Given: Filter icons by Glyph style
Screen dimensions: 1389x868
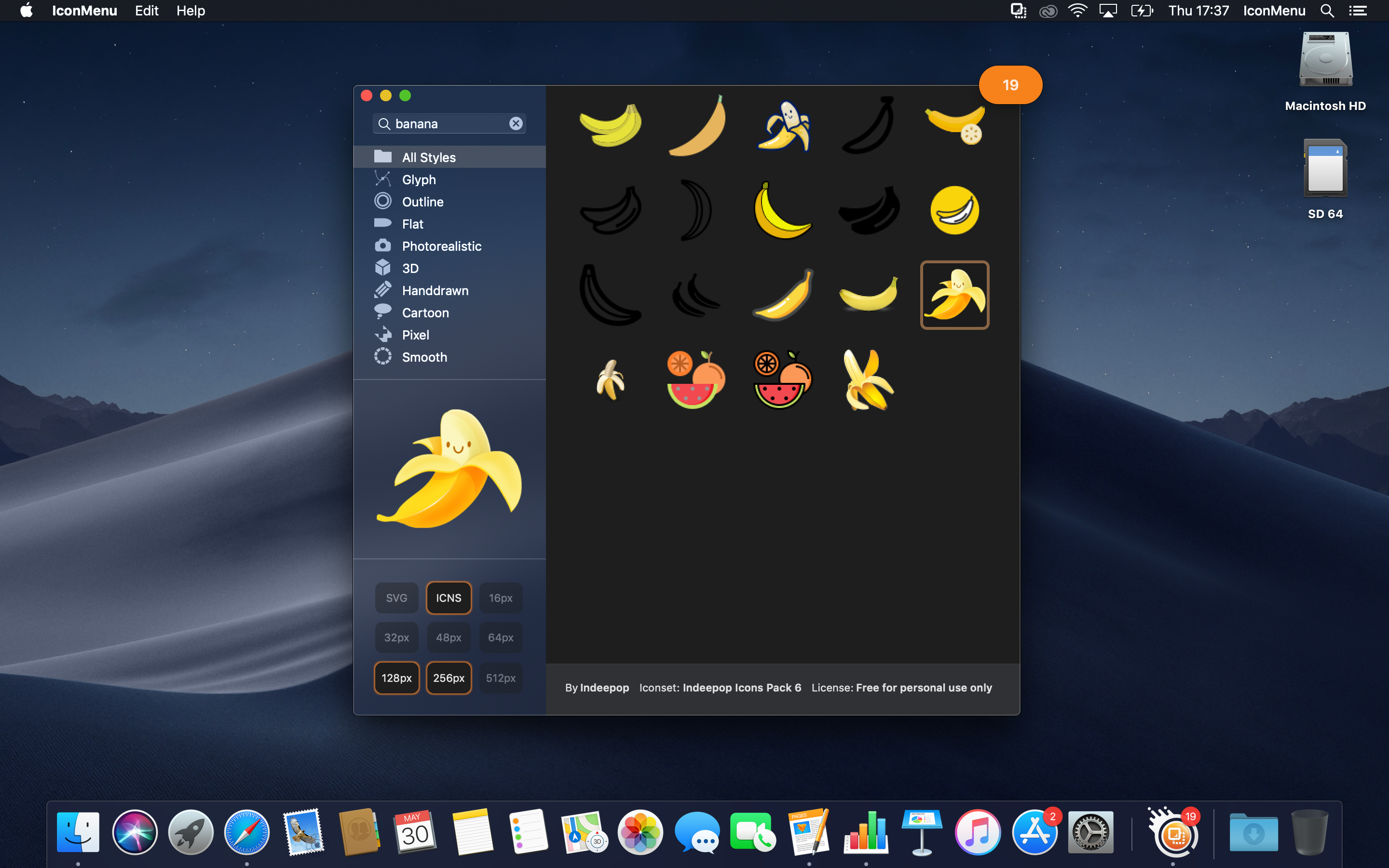Looking at the screenshot, I should pyautogui.click(x=449, y=180).
